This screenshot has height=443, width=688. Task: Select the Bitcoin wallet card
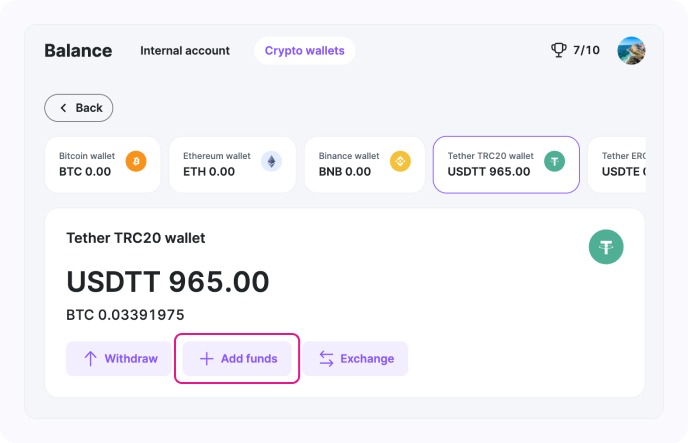[x=102, y=164]
